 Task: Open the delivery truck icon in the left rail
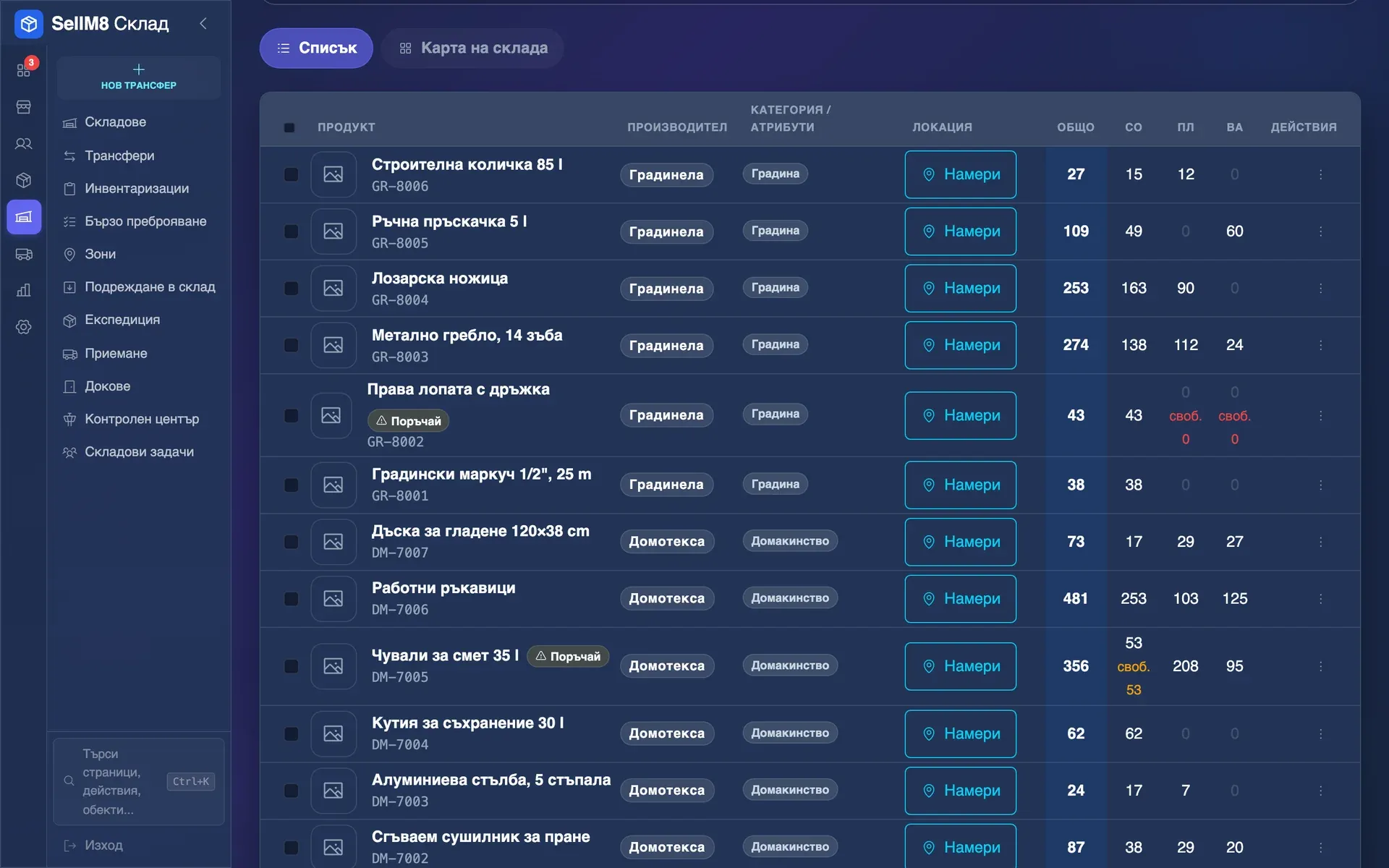pyautogui.click(x=24, y=254)
